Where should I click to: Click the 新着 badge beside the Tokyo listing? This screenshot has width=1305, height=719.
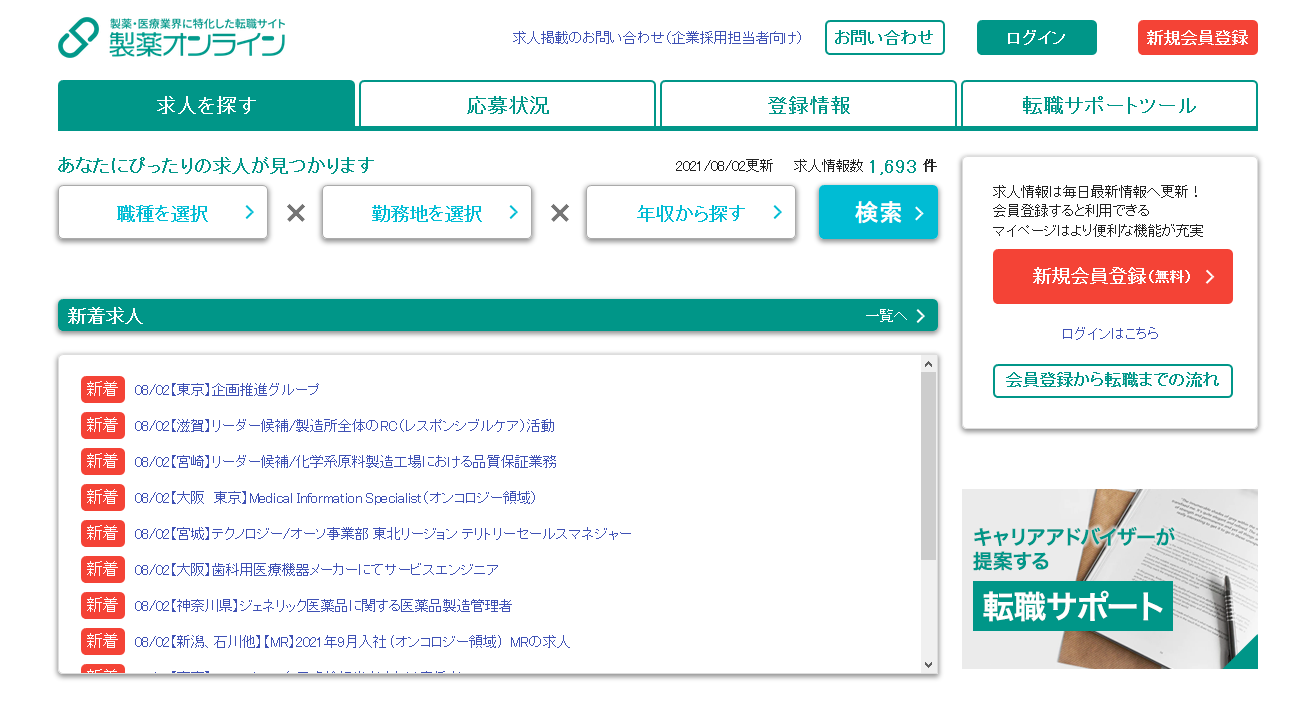[x=102, y=389]
